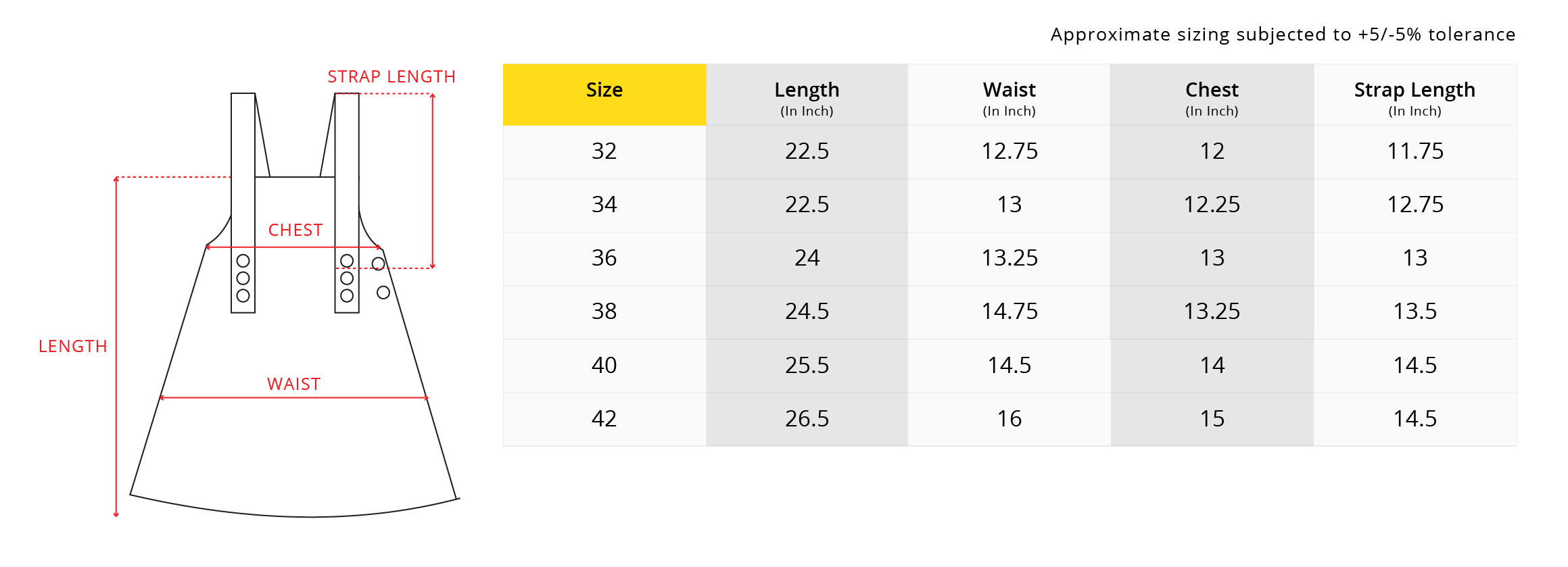Click the 15 chest value for size 42
Screen dimensions: 1568x567
1212,419
